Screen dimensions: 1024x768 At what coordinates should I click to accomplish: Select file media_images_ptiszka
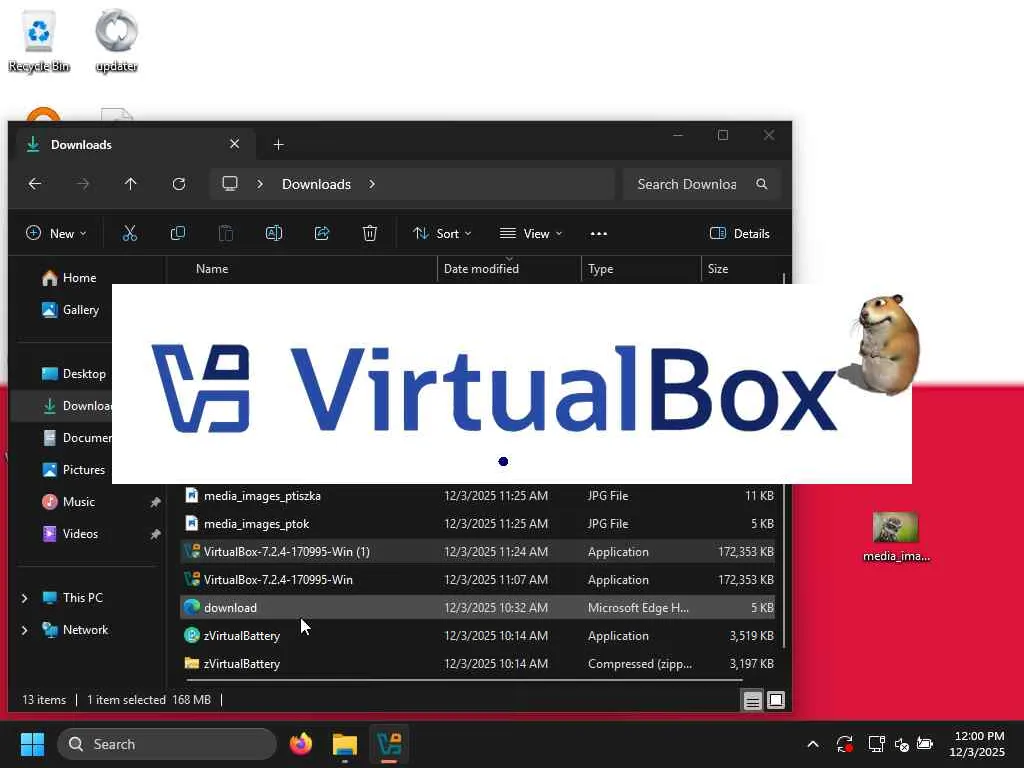point(477,496)
